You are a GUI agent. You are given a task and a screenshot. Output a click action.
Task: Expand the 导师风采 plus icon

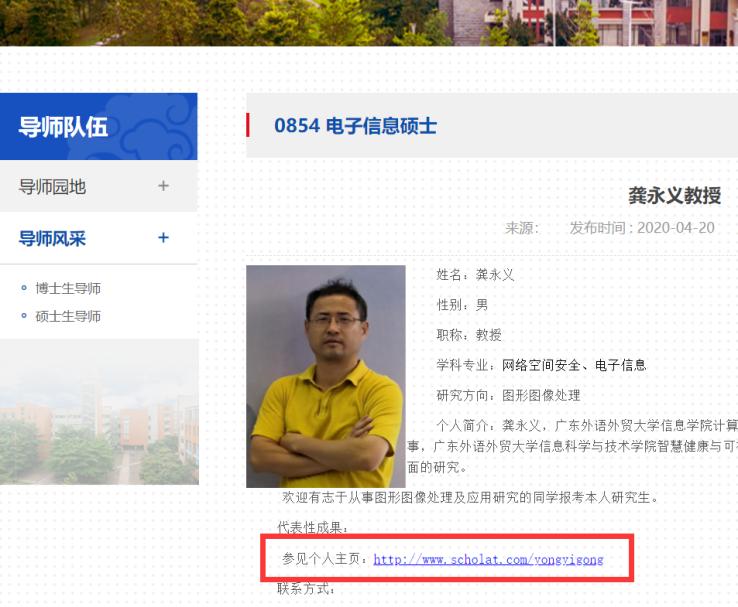163,238
